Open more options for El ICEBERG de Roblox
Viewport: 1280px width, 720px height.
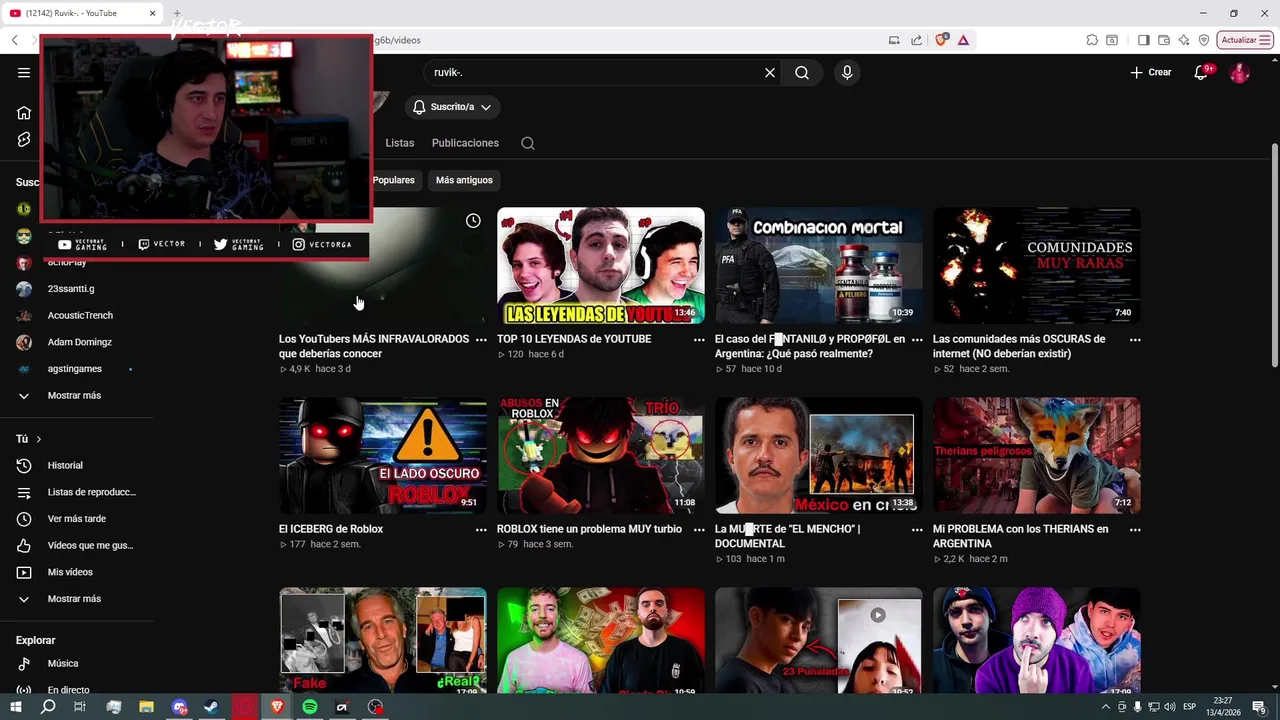(481, 530)
